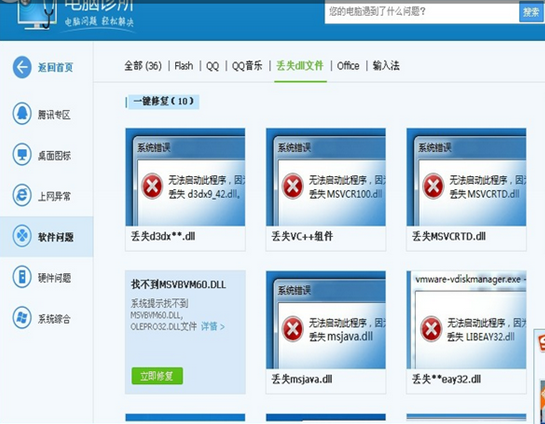This screenshot has height=424, width=545.
Task: Click the 系统综合 label in the sidebar
Action: [x=54, y=319]
